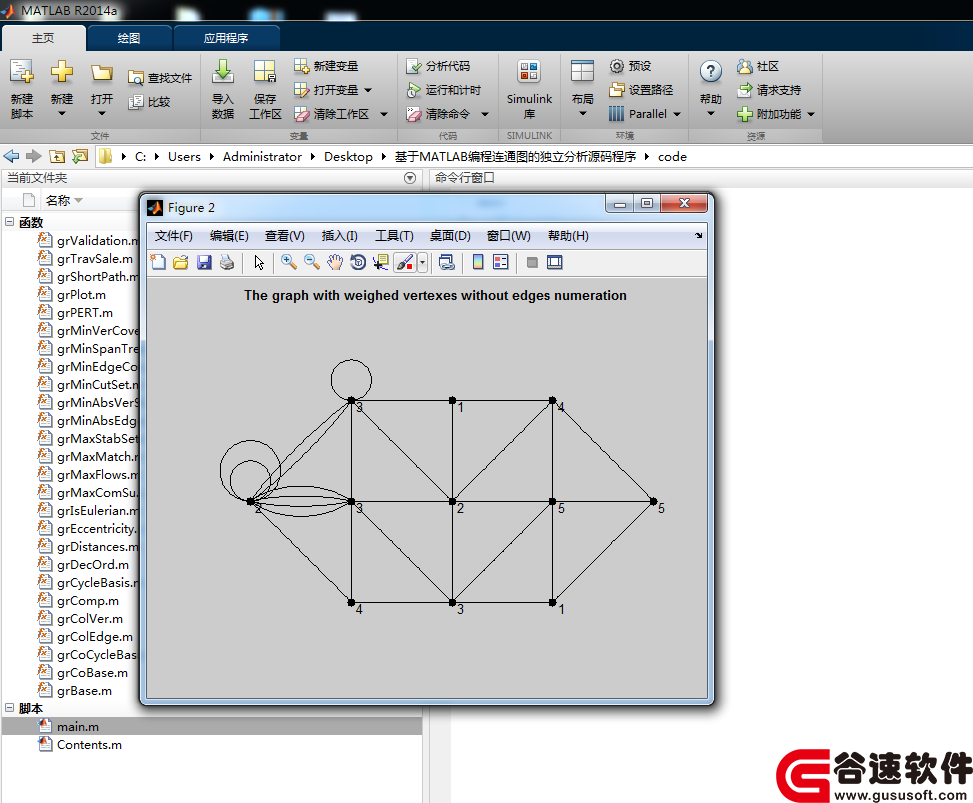Select grPERT.m in file list

pos(85,313)
